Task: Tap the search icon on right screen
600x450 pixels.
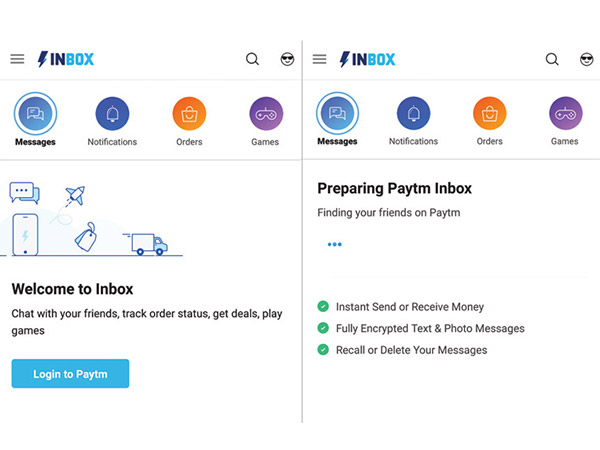Action: (x=552, y=59)
